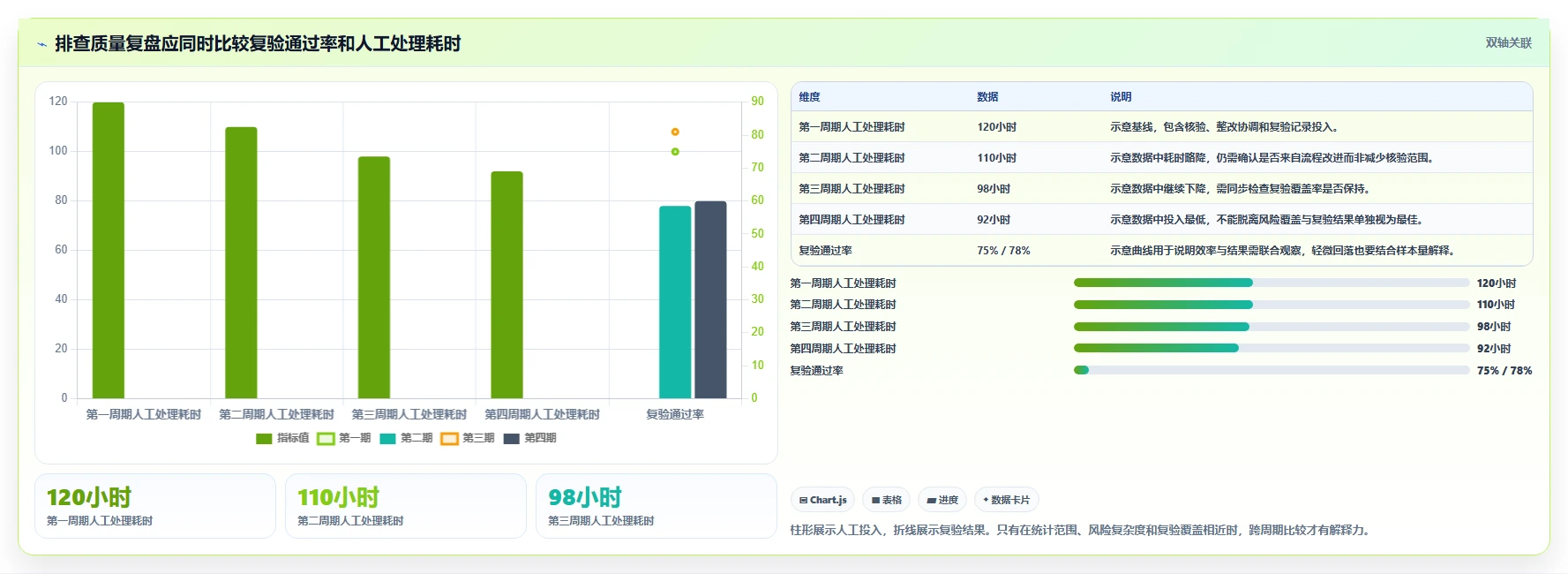Click the 75% / 78% value beside the progress bar
1568x574 pixels.
(x=1504, y=371)
